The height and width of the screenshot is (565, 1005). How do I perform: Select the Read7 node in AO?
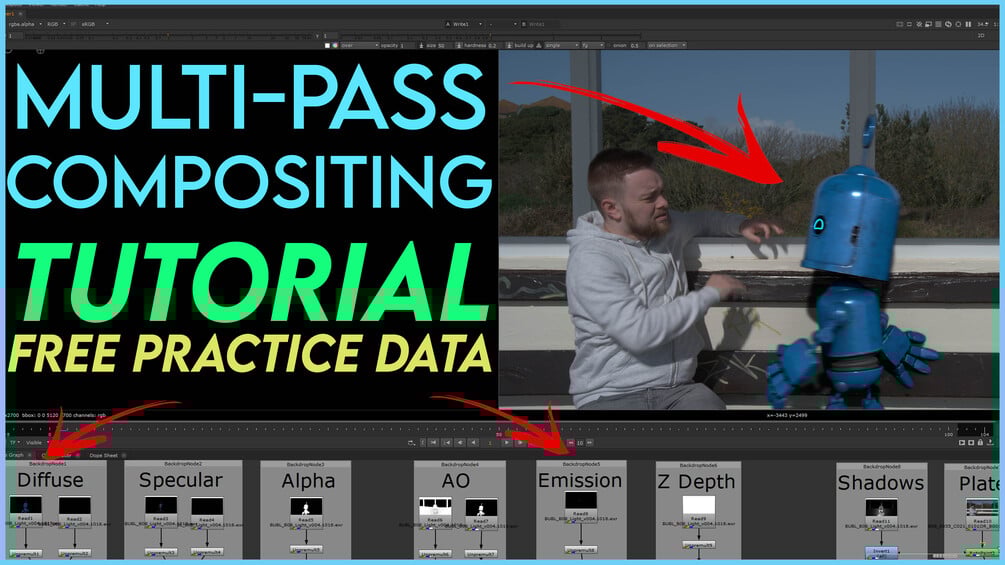(x=481, y=514)
